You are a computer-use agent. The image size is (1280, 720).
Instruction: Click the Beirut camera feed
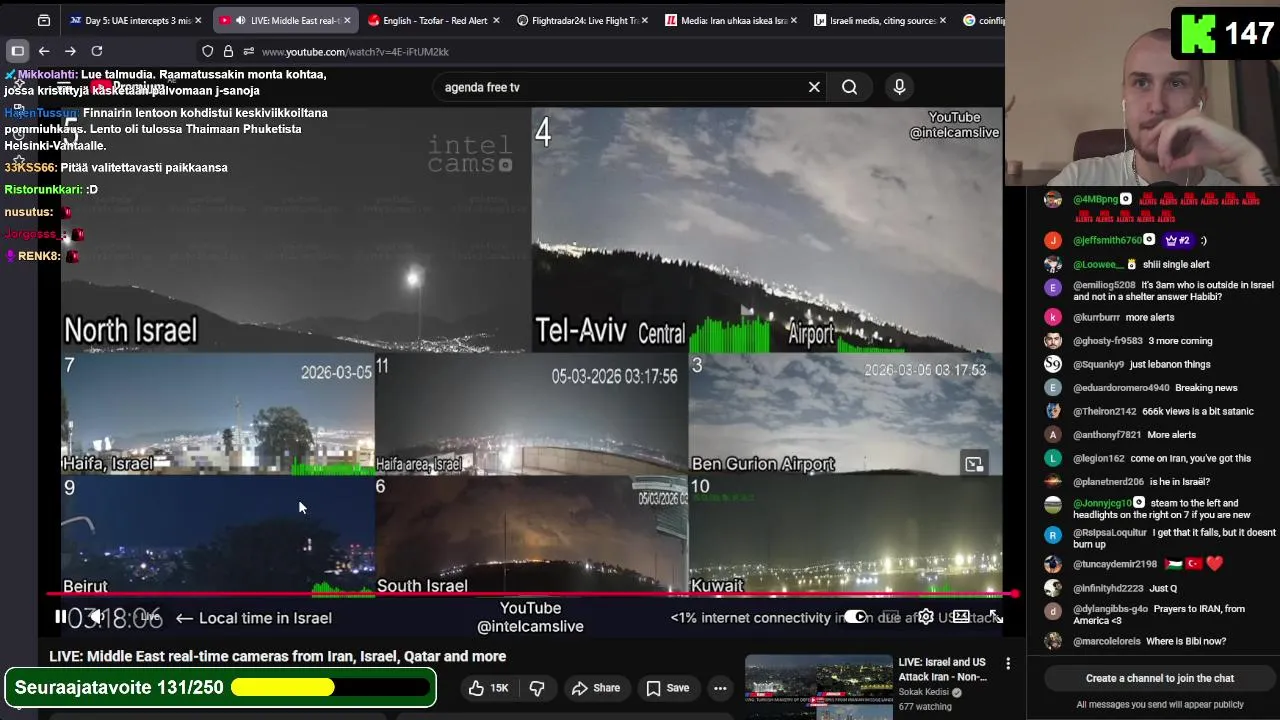pos(217,535)
